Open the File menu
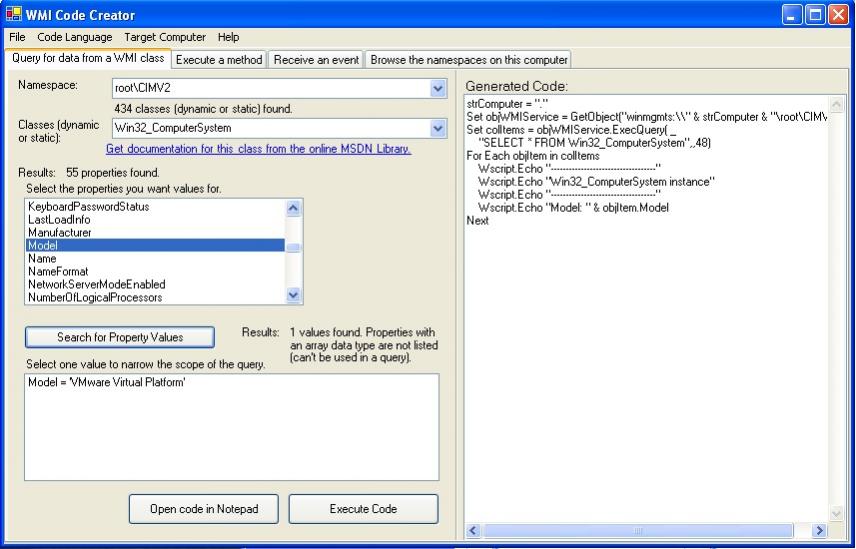The height and width of the screenshot is (549, 856). click(17, 37)
